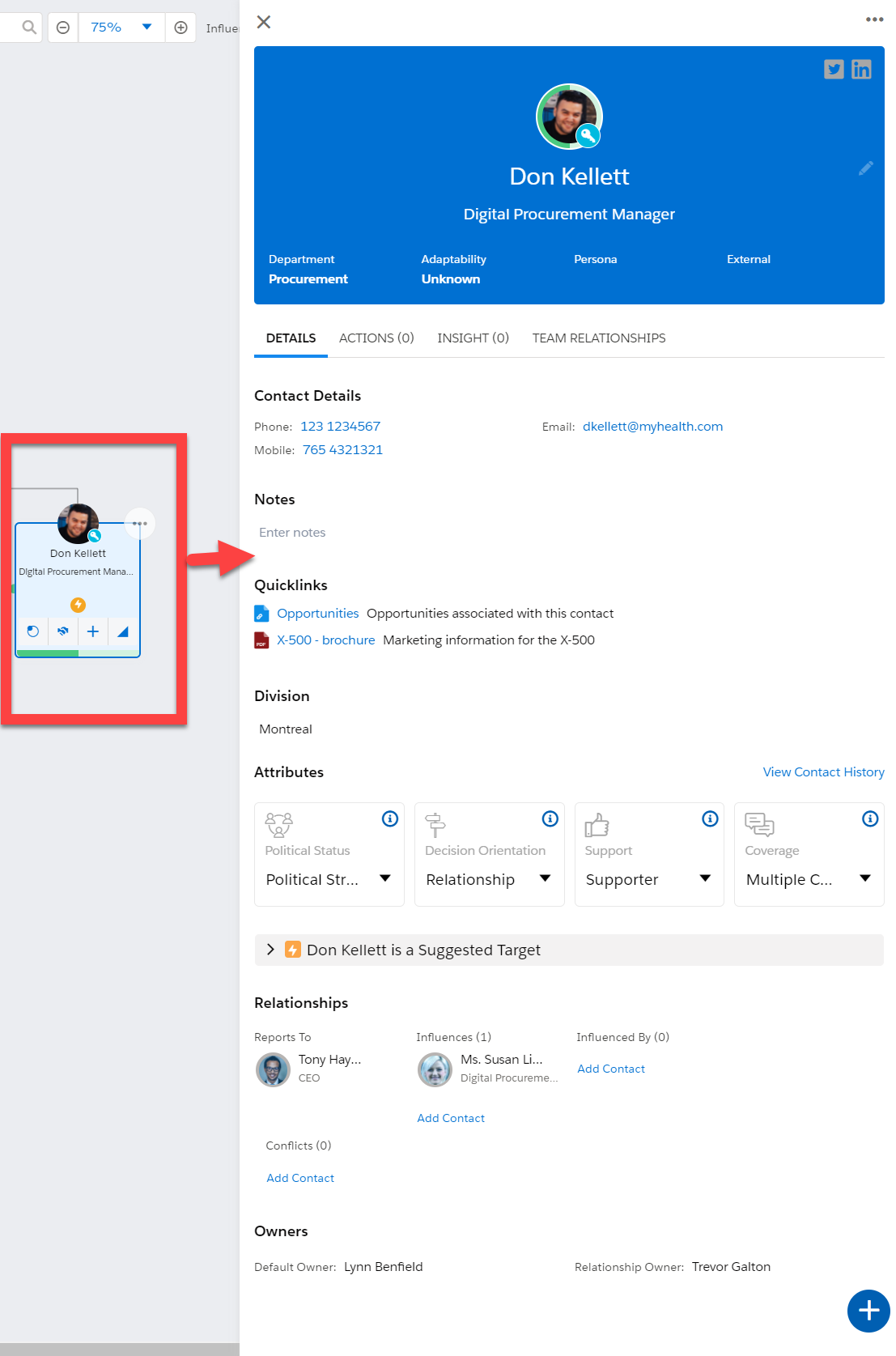Open the Coverage Multiple C... dropdown
The width and height of the screenshot is (896, 1356).
click(809, 879)
